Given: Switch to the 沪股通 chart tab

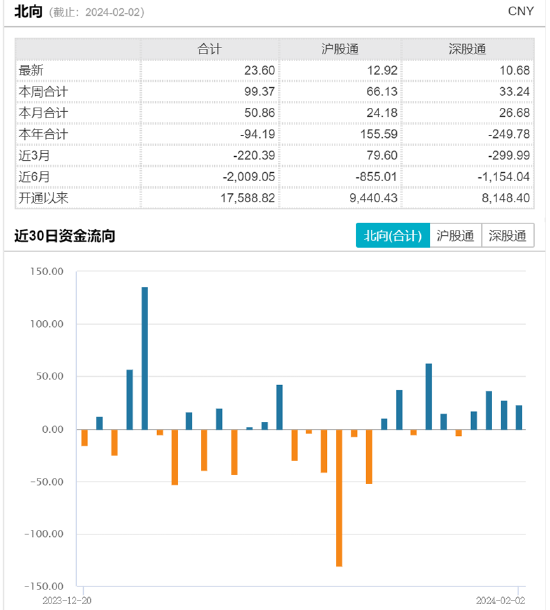Looking at the screenshot, I should coord(455,235).
